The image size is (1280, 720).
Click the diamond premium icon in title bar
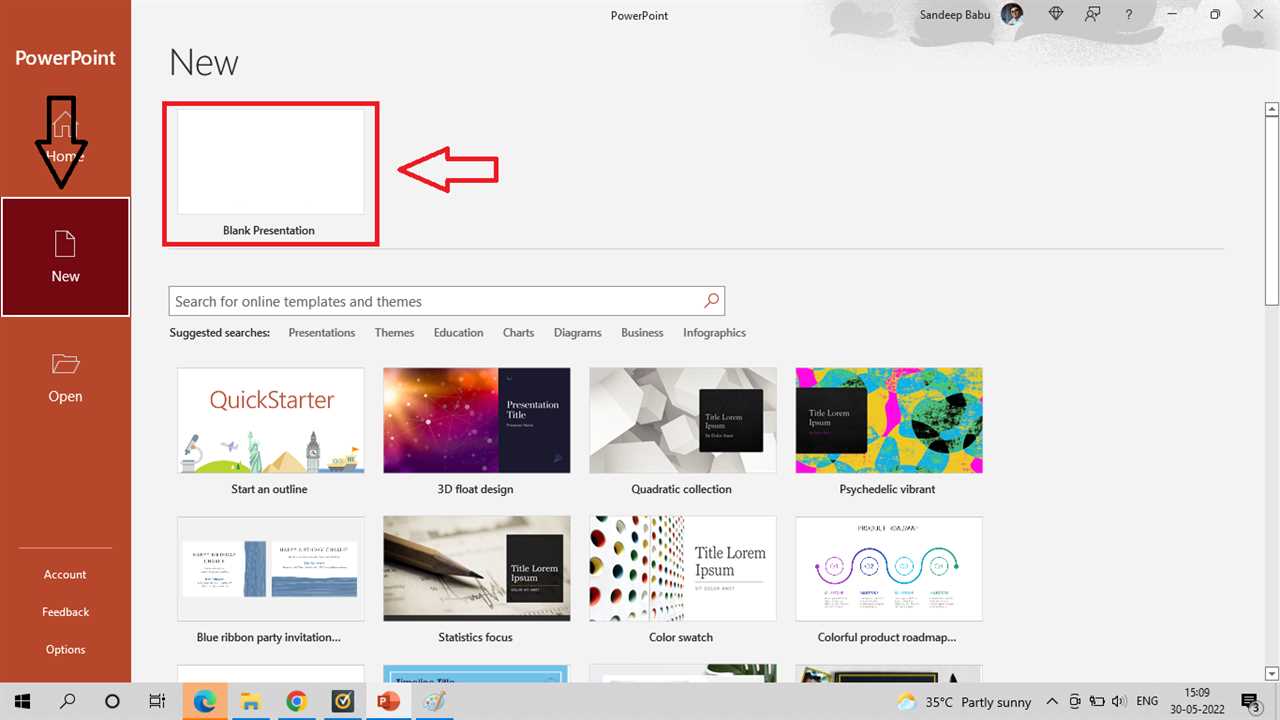point(1056,14)
